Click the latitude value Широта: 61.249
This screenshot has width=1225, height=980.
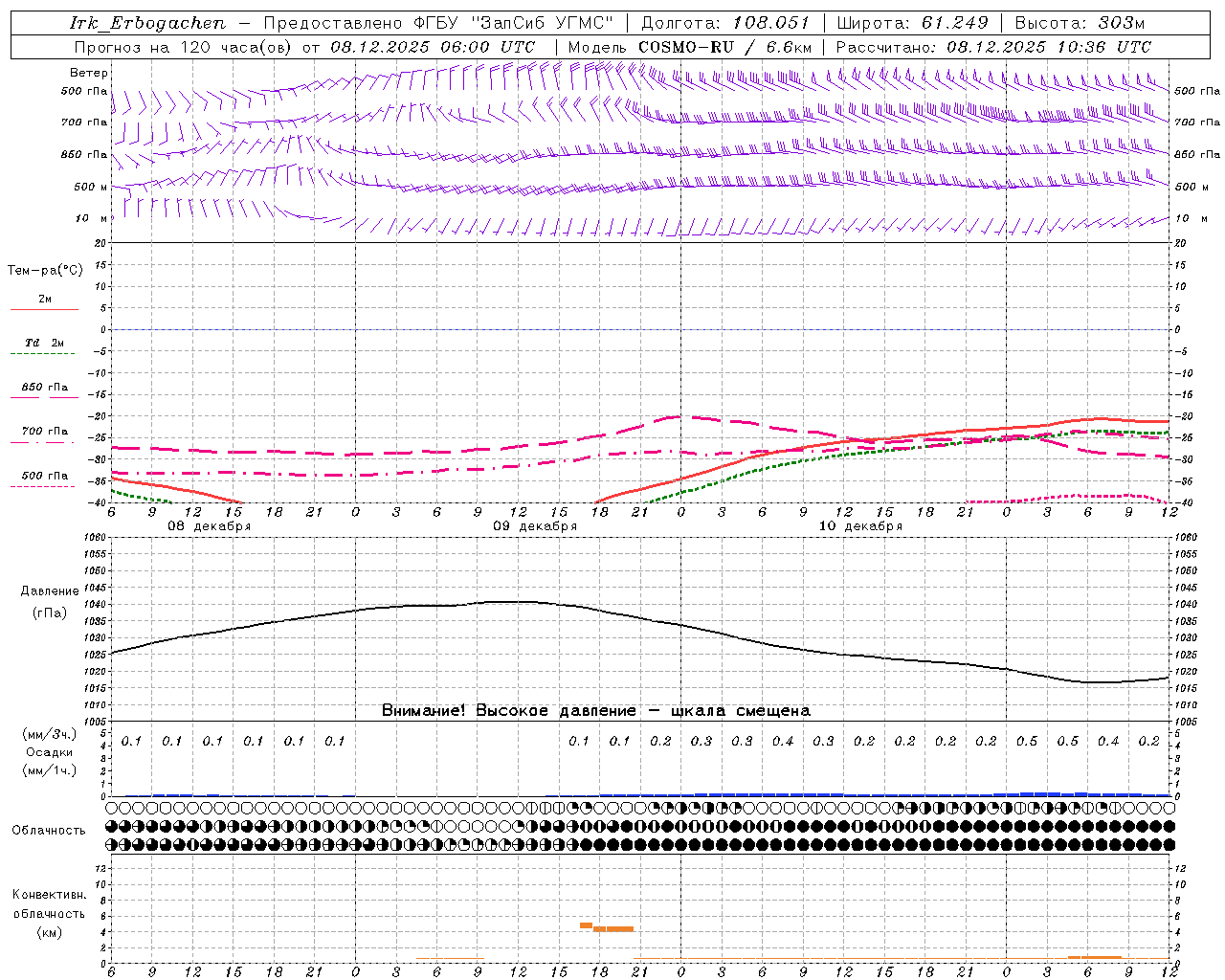(x=912, y=23)
